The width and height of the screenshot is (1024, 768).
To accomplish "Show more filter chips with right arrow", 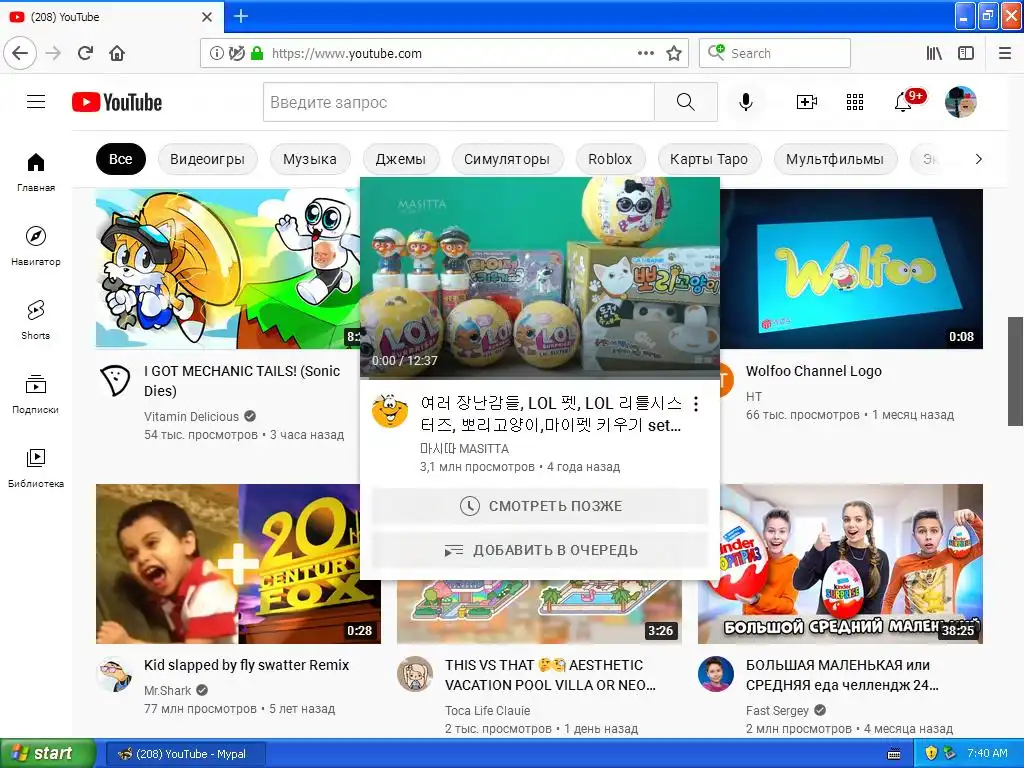I will pos(978,159).
